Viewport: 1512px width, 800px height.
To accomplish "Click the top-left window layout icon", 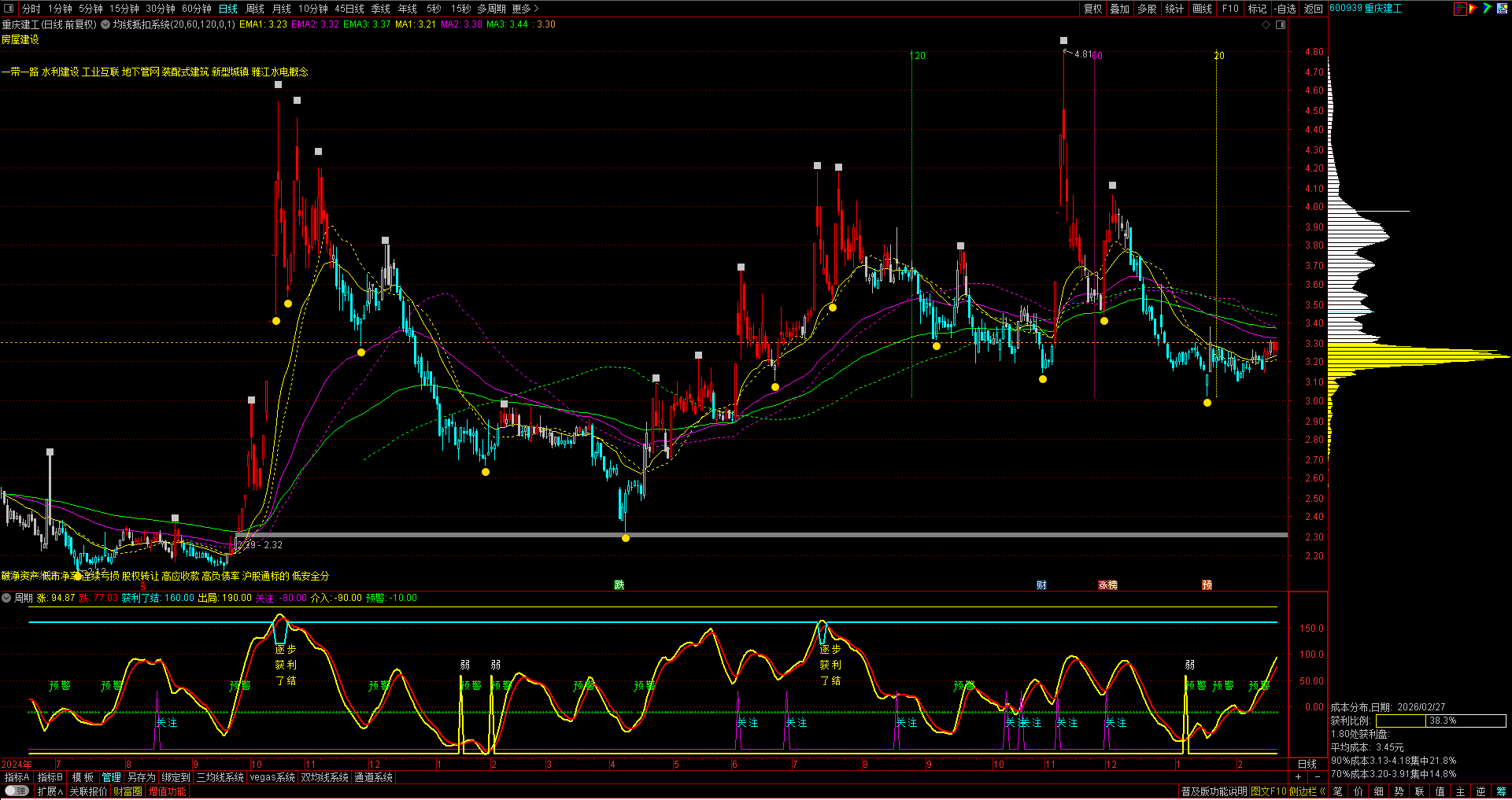I will 9,9.
